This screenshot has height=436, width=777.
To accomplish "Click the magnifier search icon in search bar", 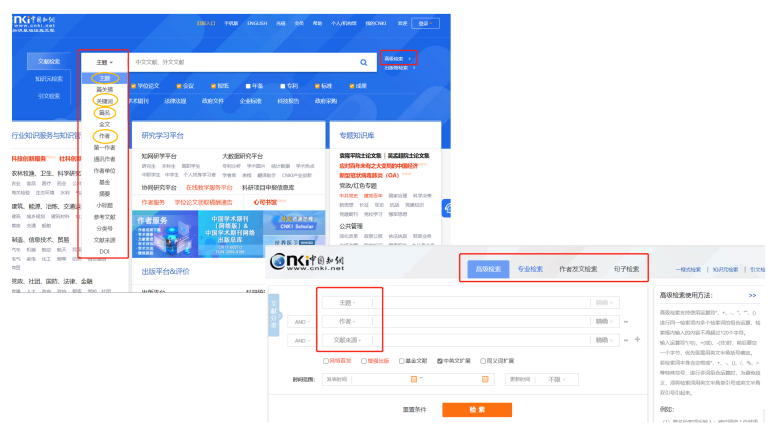I will pos(363,62).
